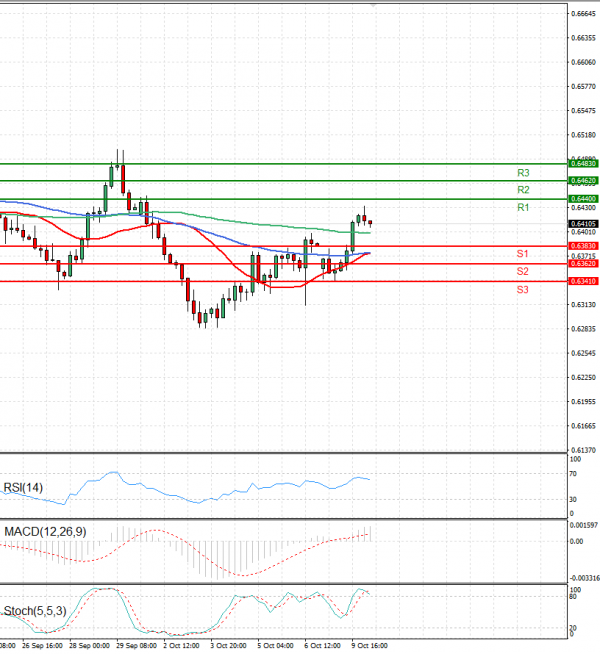
Task: Click the R3 resistance label
Action: pyautogui.click(x=523, y=173)
